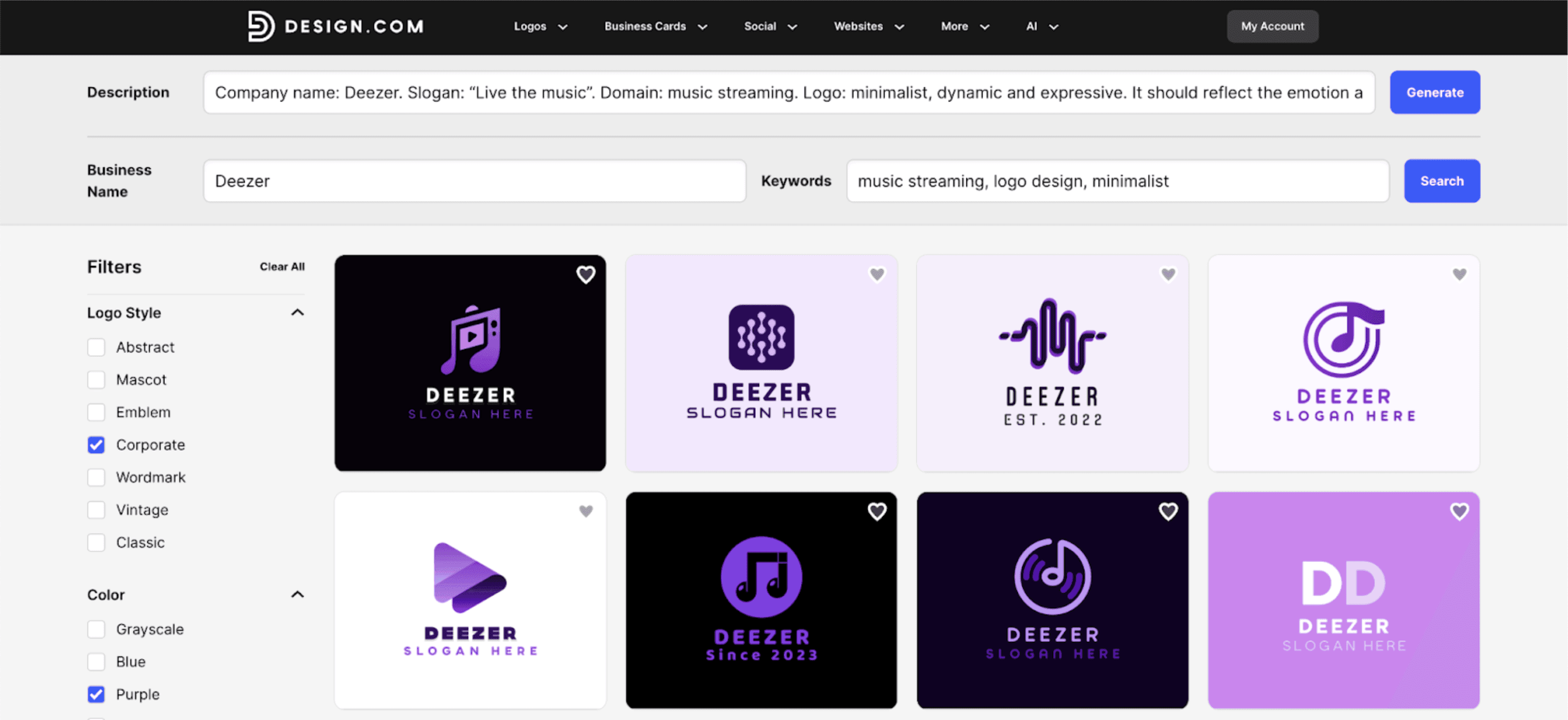Click the Generate button
1568x720 pixels.
[1435, 92]
